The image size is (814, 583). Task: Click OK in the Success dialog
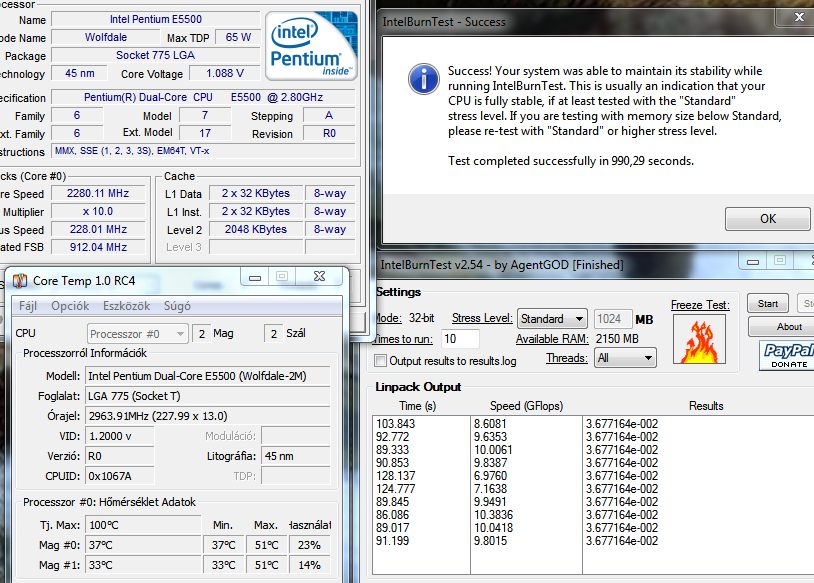click(x=767, y=219)
